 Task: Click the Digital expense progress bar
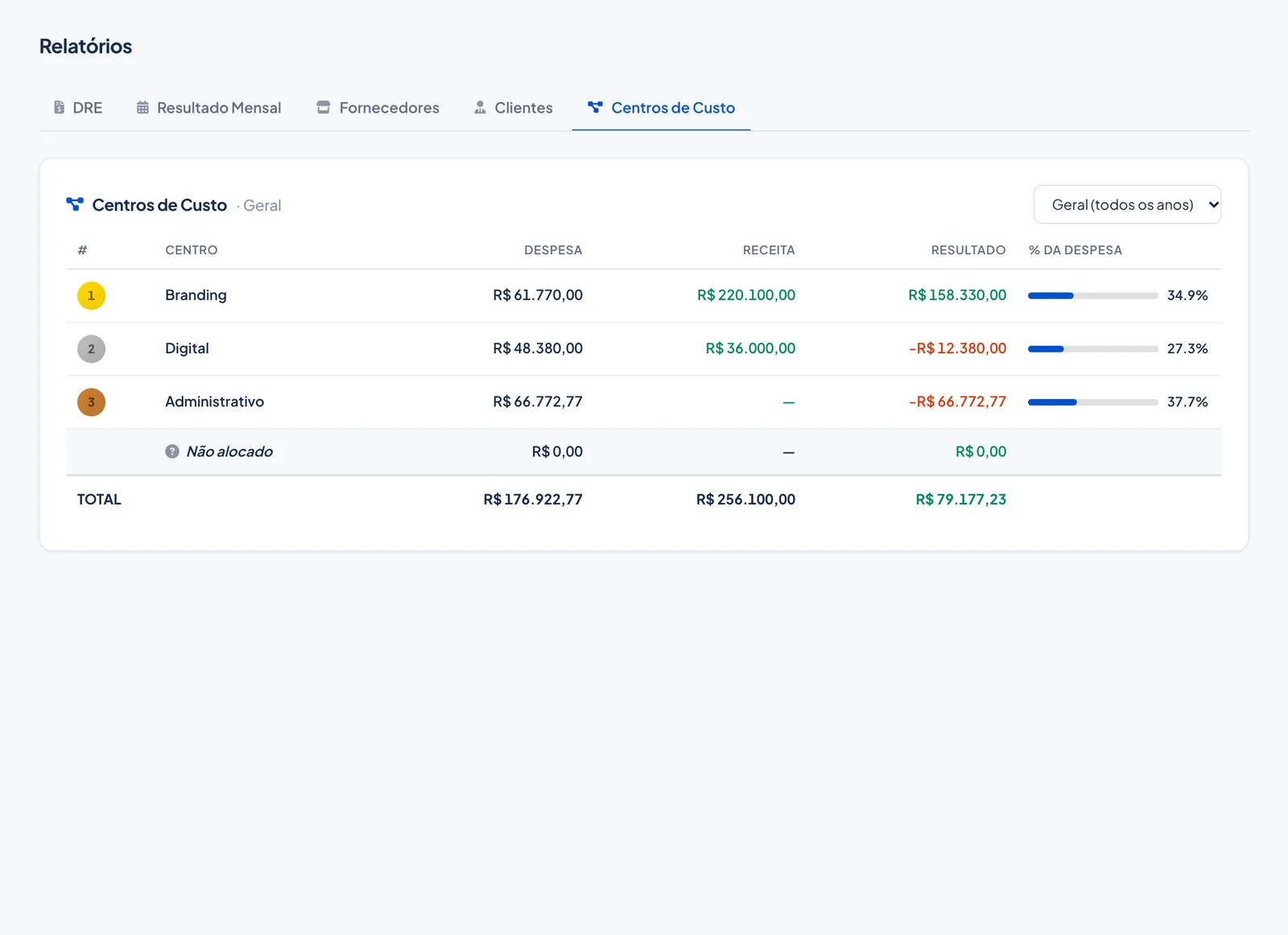pyautogui.click(x=1092, y=348)
